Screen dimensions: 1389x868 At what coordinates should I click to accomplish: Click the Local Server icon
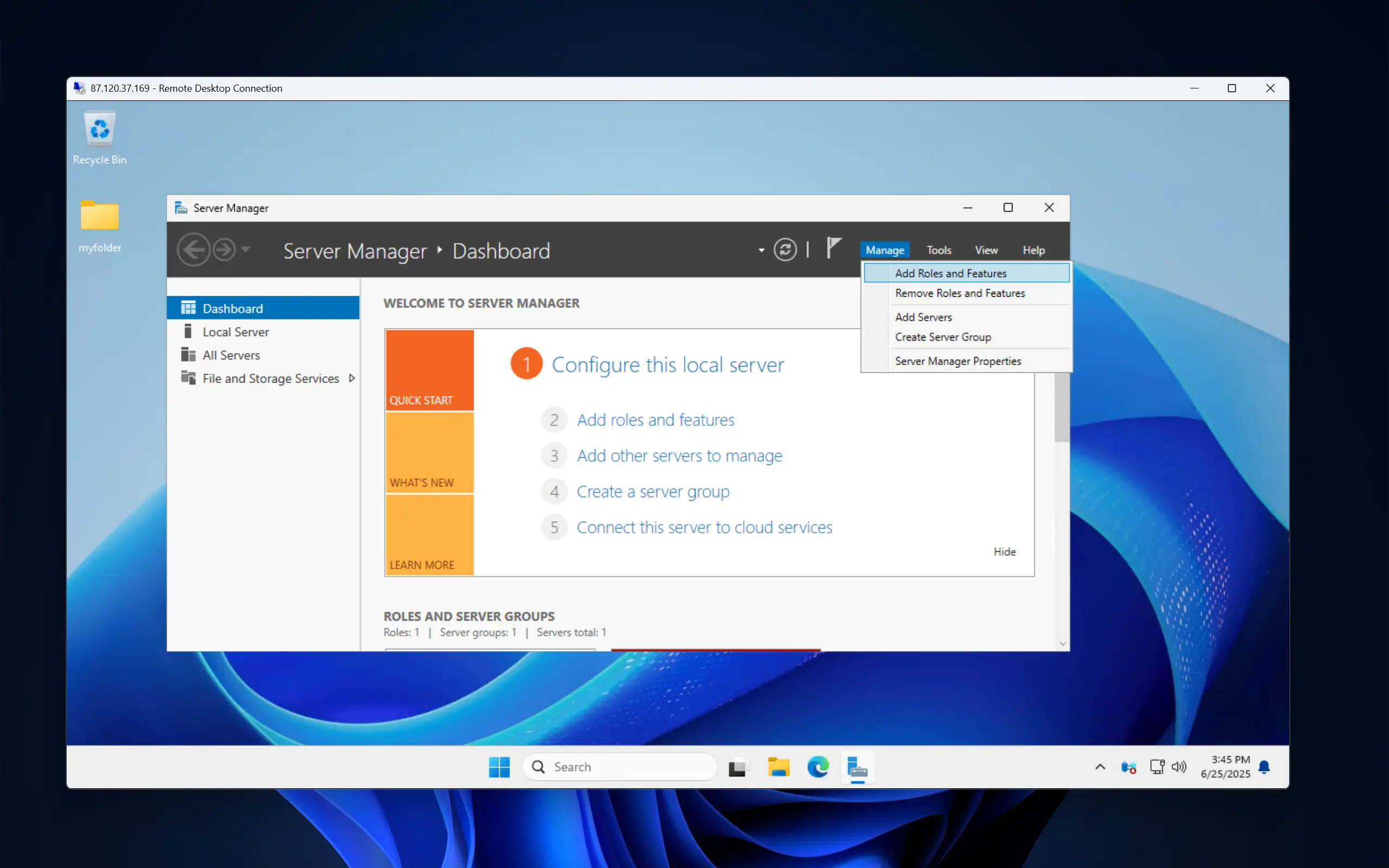pos(188,331)
